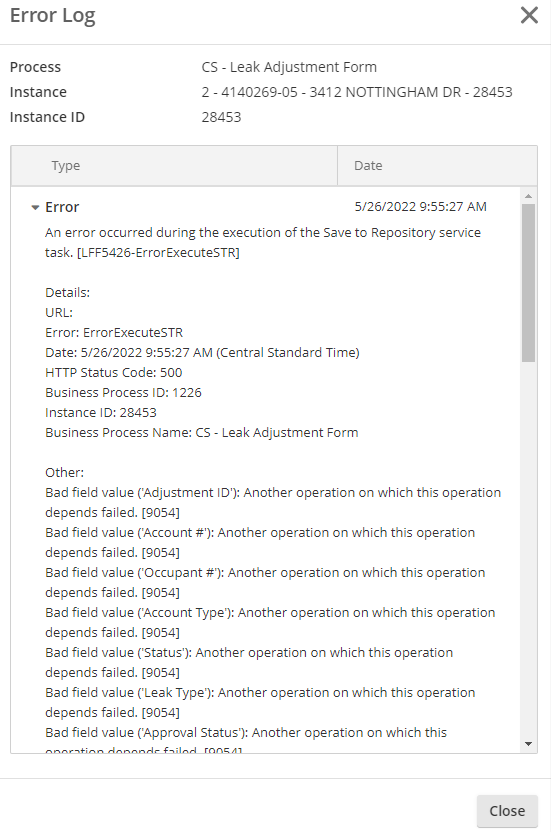Click the empty scrollbar track below the thumb

pos(528,549)
